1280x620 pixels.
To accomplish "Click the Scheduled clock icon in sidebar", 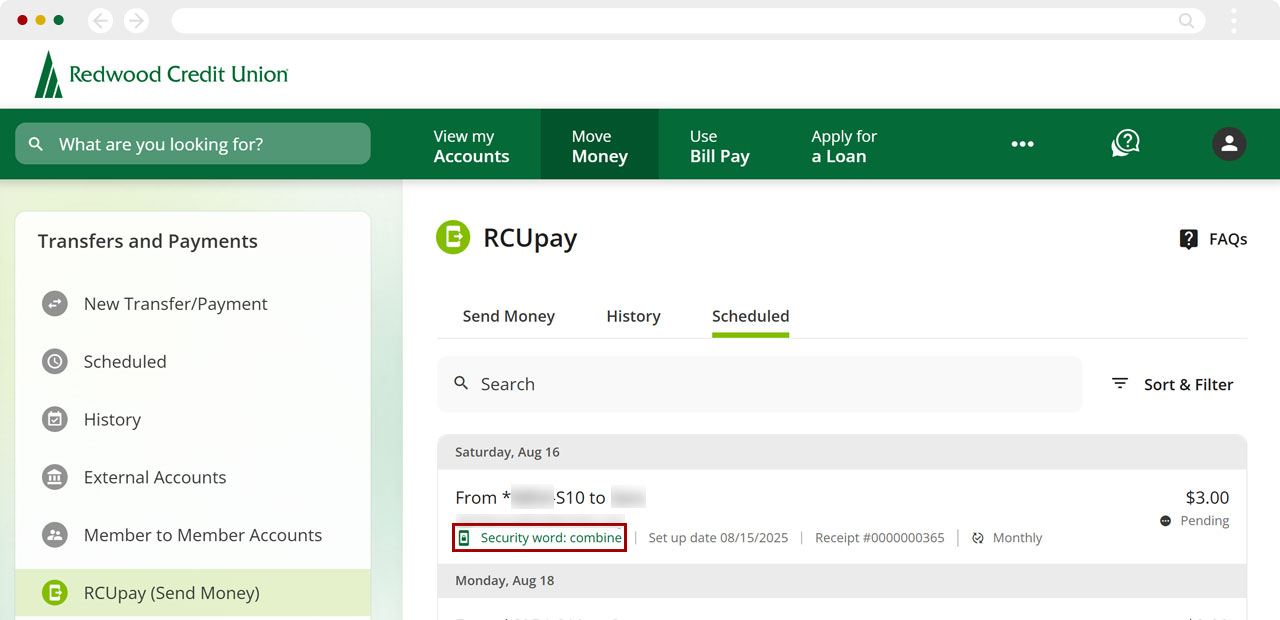I will [55, 362].
